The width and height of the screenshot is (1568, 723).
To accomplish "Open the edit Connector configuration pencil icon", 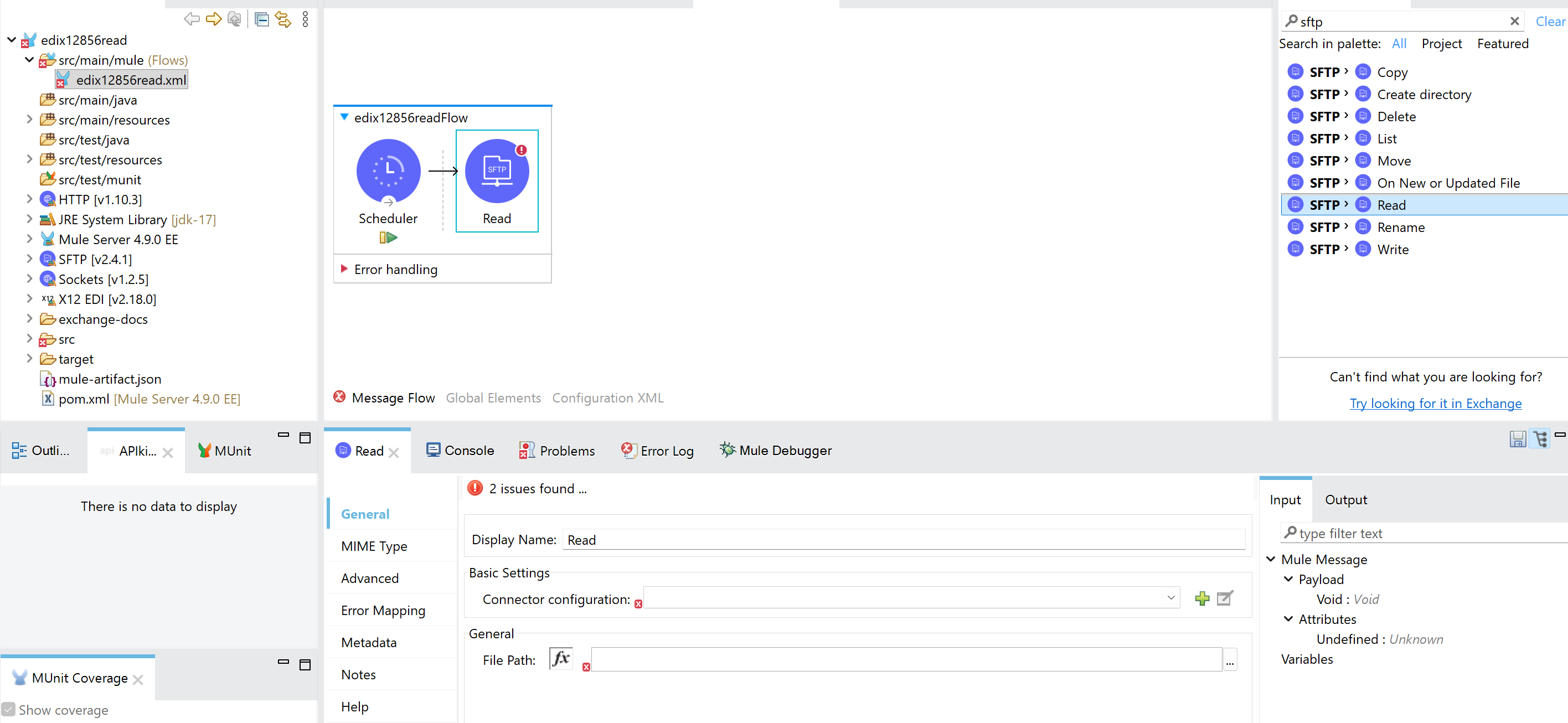I will [1225, 598].
